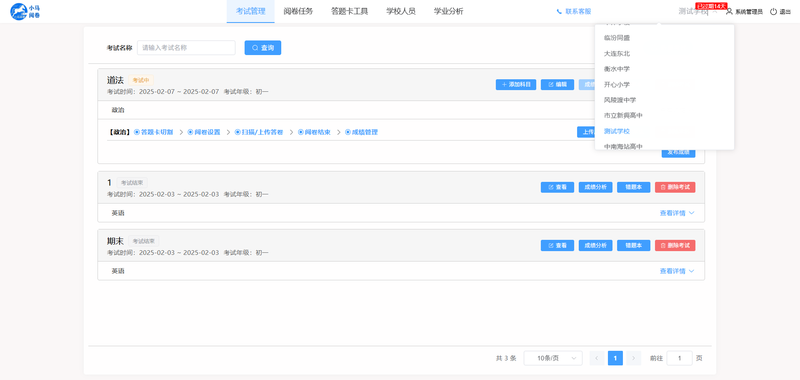
Task: Click the 小马阅卷 logo
Action: tap(26, 11)
